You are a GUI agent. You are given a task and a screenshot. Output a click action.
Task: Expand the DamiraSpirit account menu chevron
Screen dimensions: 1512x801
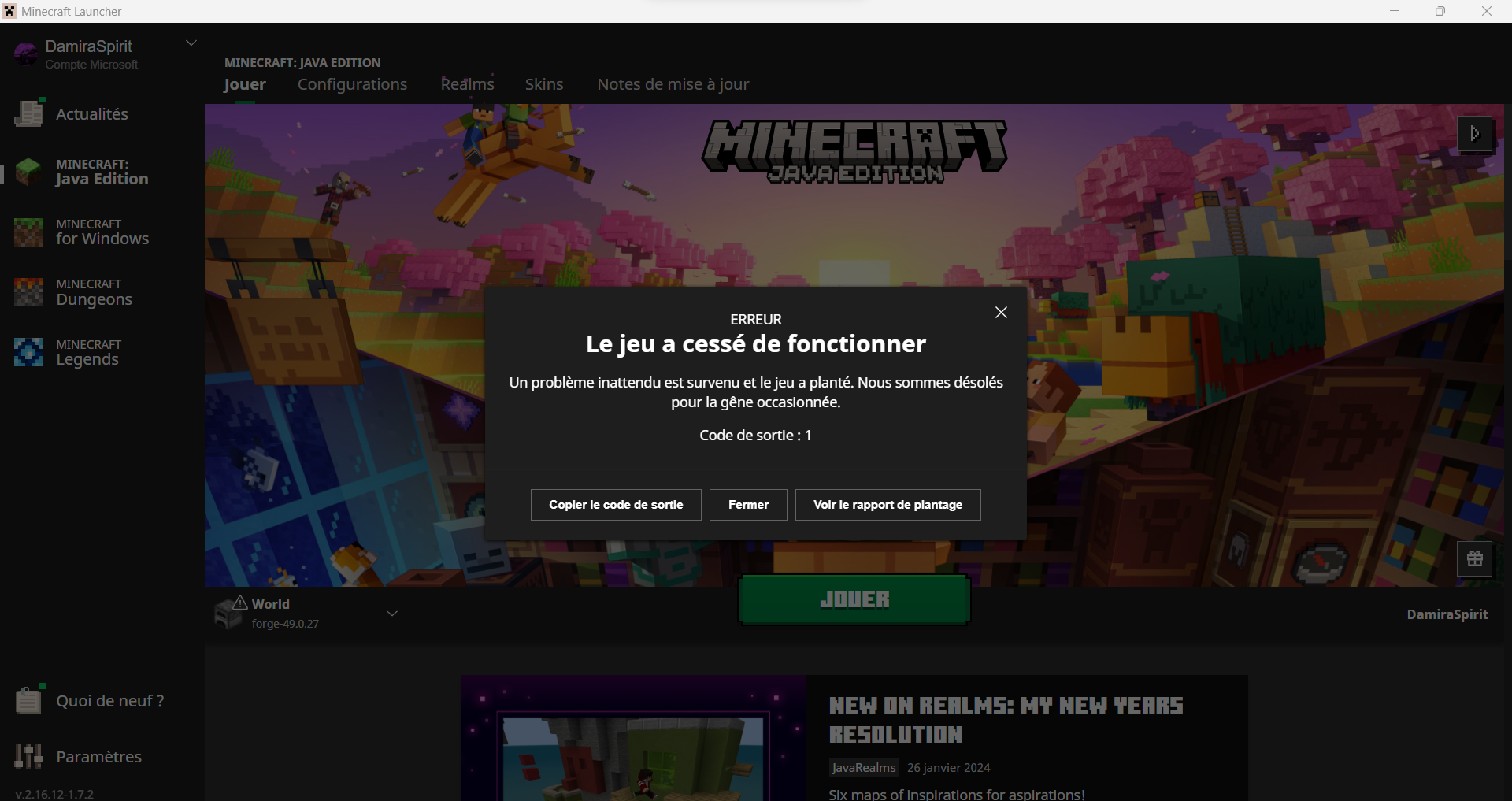coord(191,43)
